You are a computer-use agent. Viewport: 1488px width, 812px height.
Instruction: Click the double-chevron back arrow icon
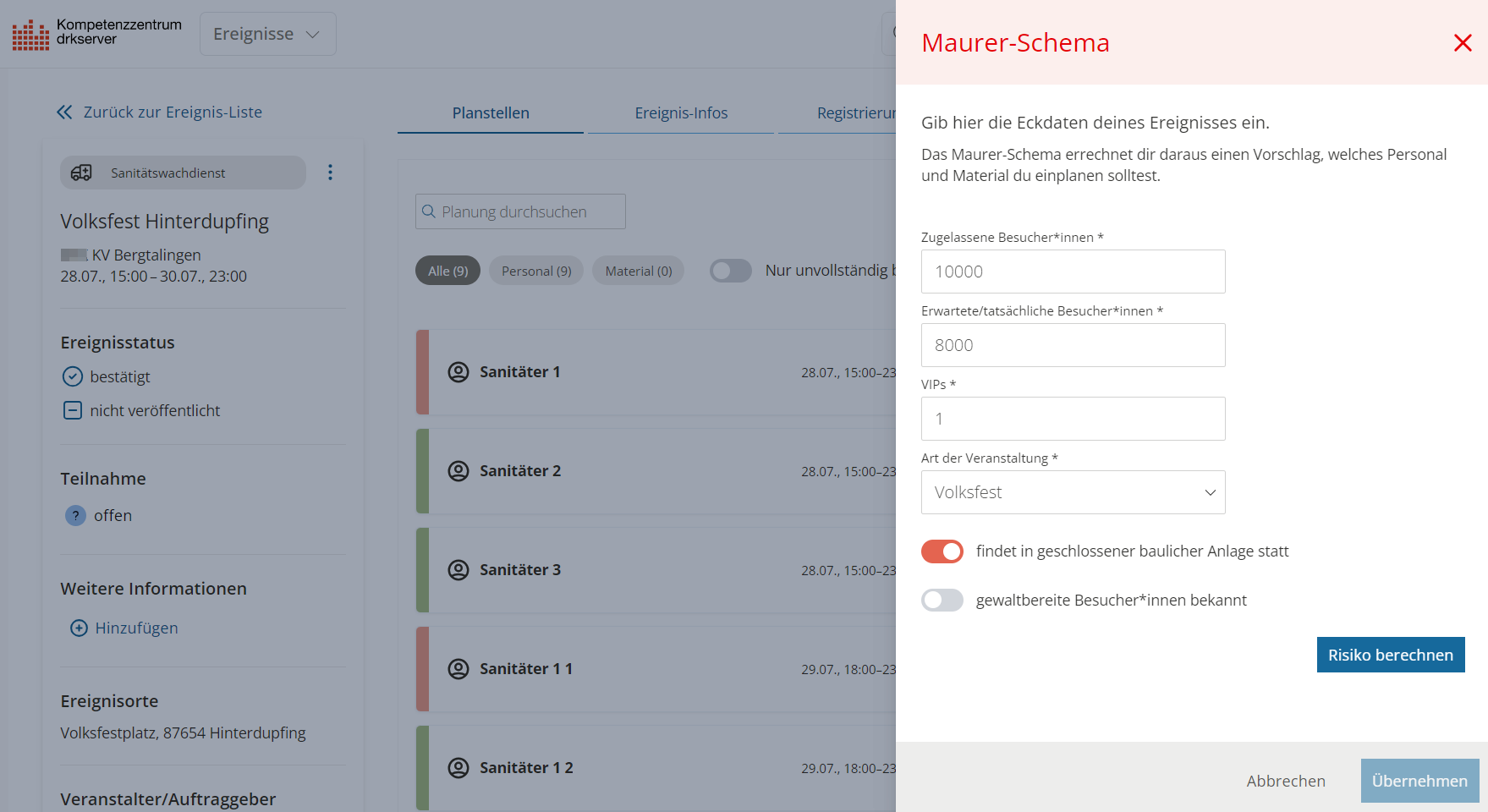(x=64, y=112)
